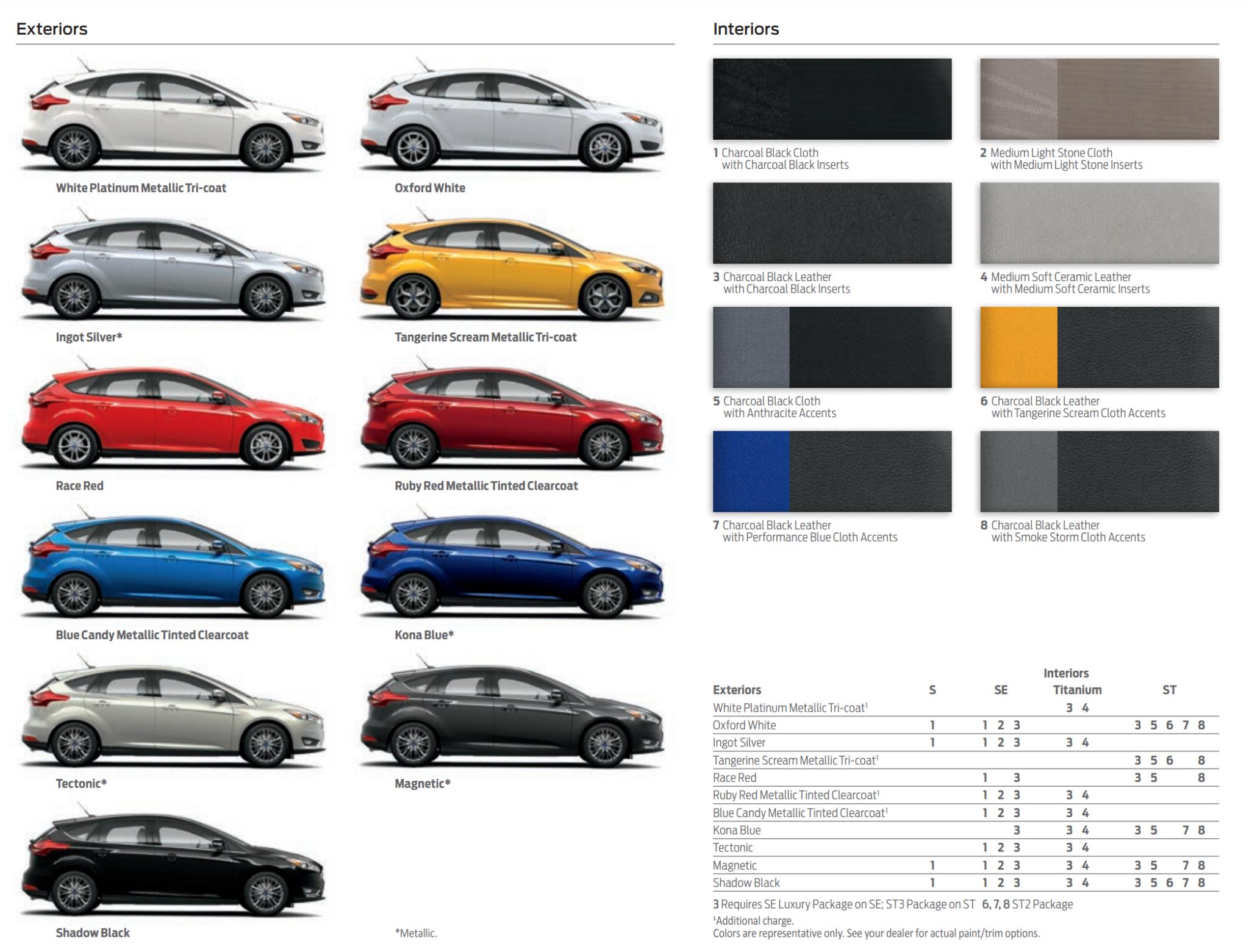The image size is (1249, 952).
Task: Click "Kona Blue" table row label
Action: pyautogui.click(x=737, y=830)
